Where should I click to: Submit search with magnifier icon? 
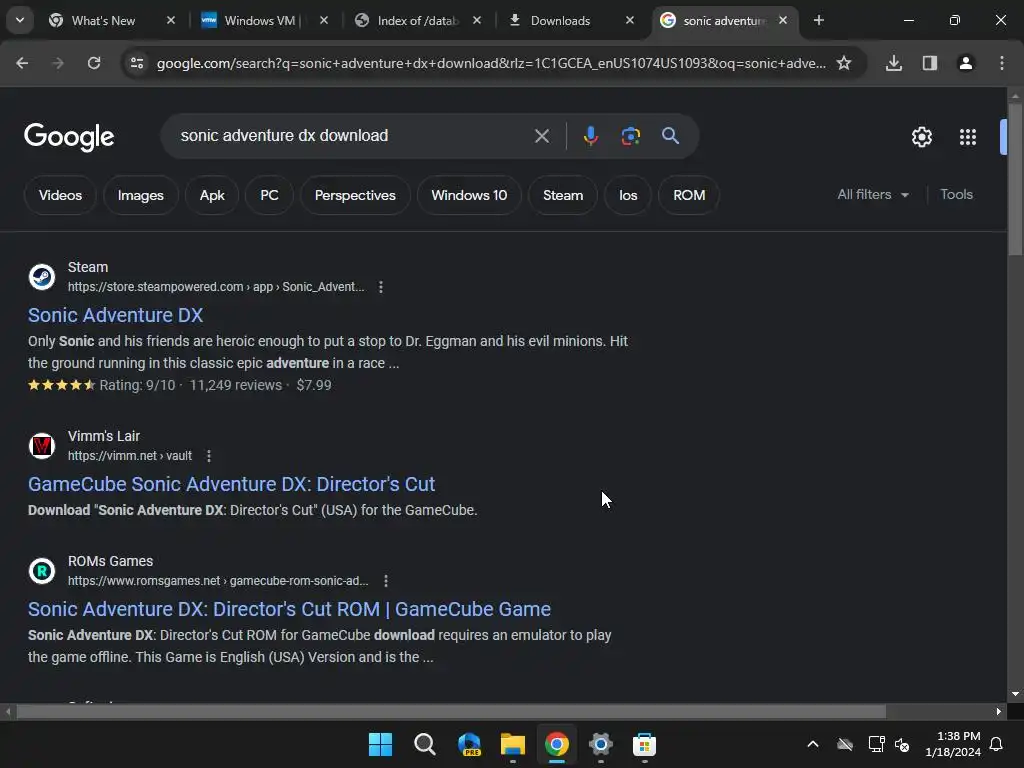click(671, 136)
